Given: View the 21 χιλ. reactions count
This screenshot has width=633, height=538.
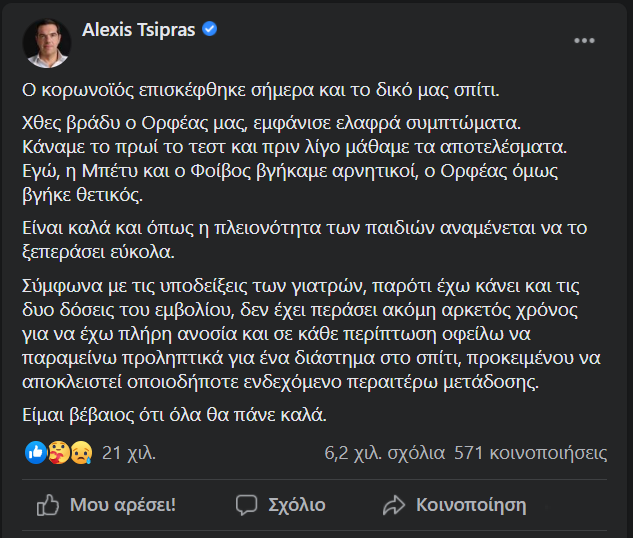Looking at the screenshot, I should (x=125, y=453).
